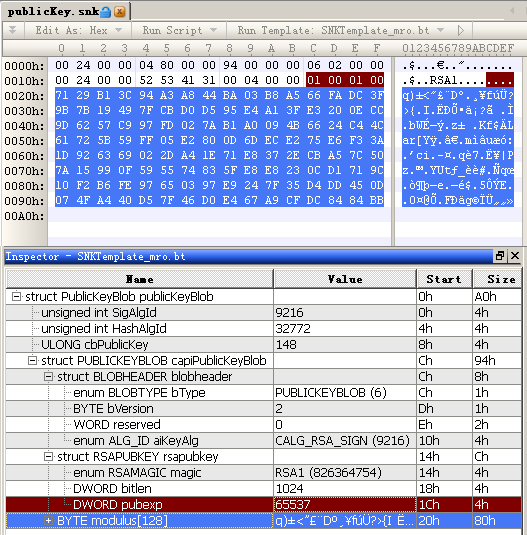Open the Edit As: Hex dropdown
This screenshot has width=527, height=535.
point(78,30)
